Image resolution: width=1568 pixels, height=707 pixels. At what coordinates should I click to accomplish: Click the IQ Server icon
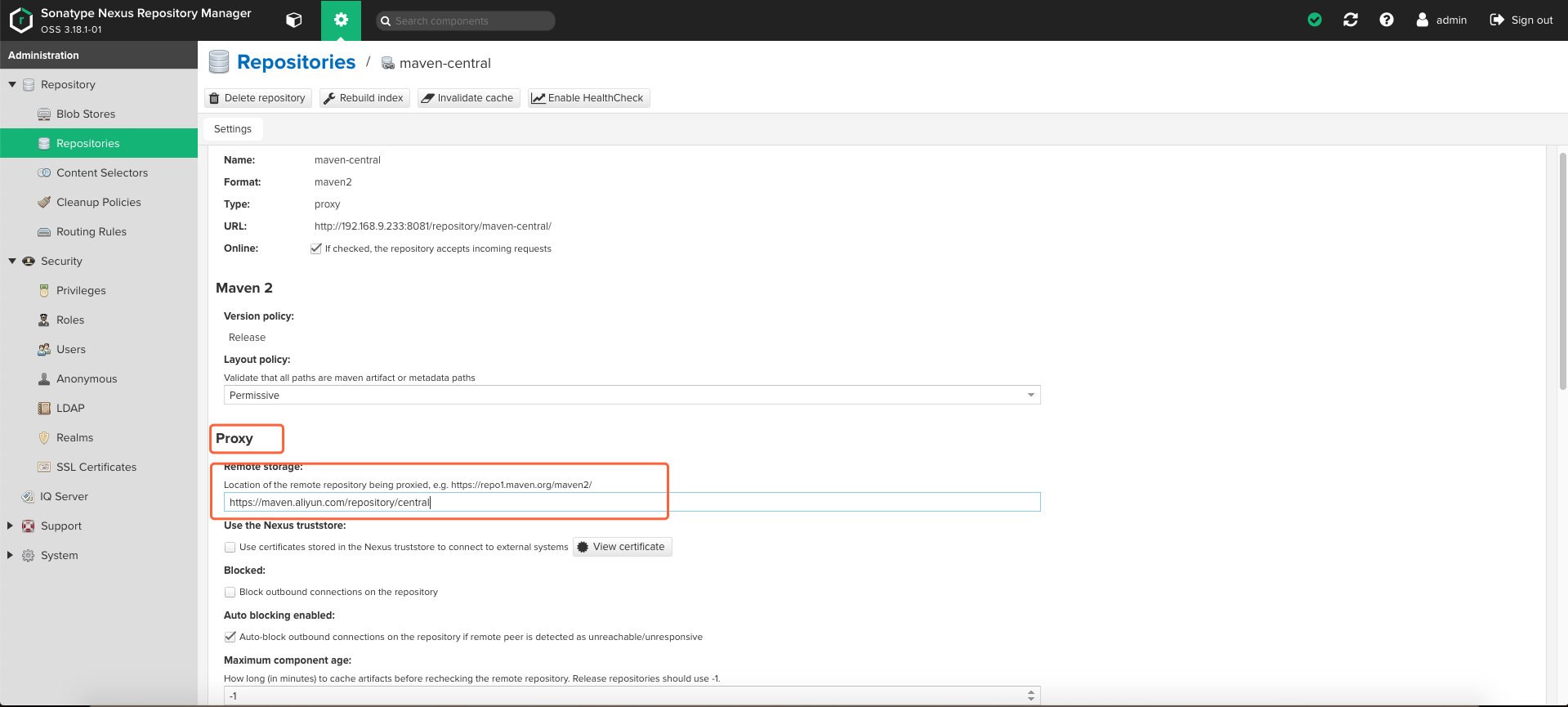click(29, 497)
